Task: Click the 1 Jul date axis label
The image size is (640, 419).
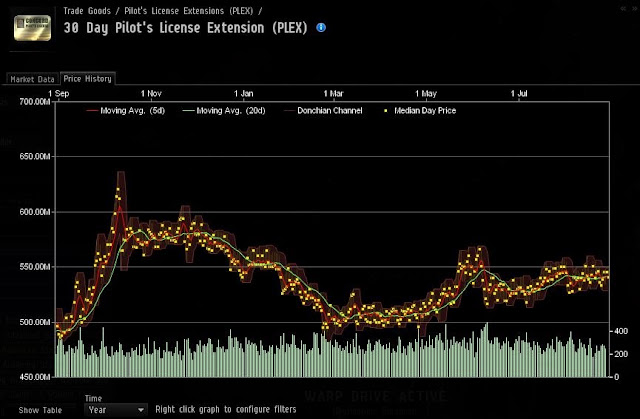Action: pos(519,93)
